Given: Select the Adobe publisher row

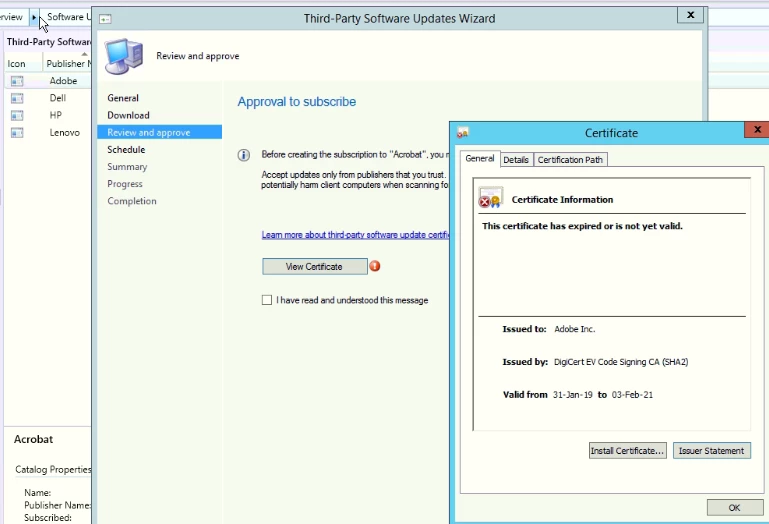Looking at the screenshot, I should 48,80.
